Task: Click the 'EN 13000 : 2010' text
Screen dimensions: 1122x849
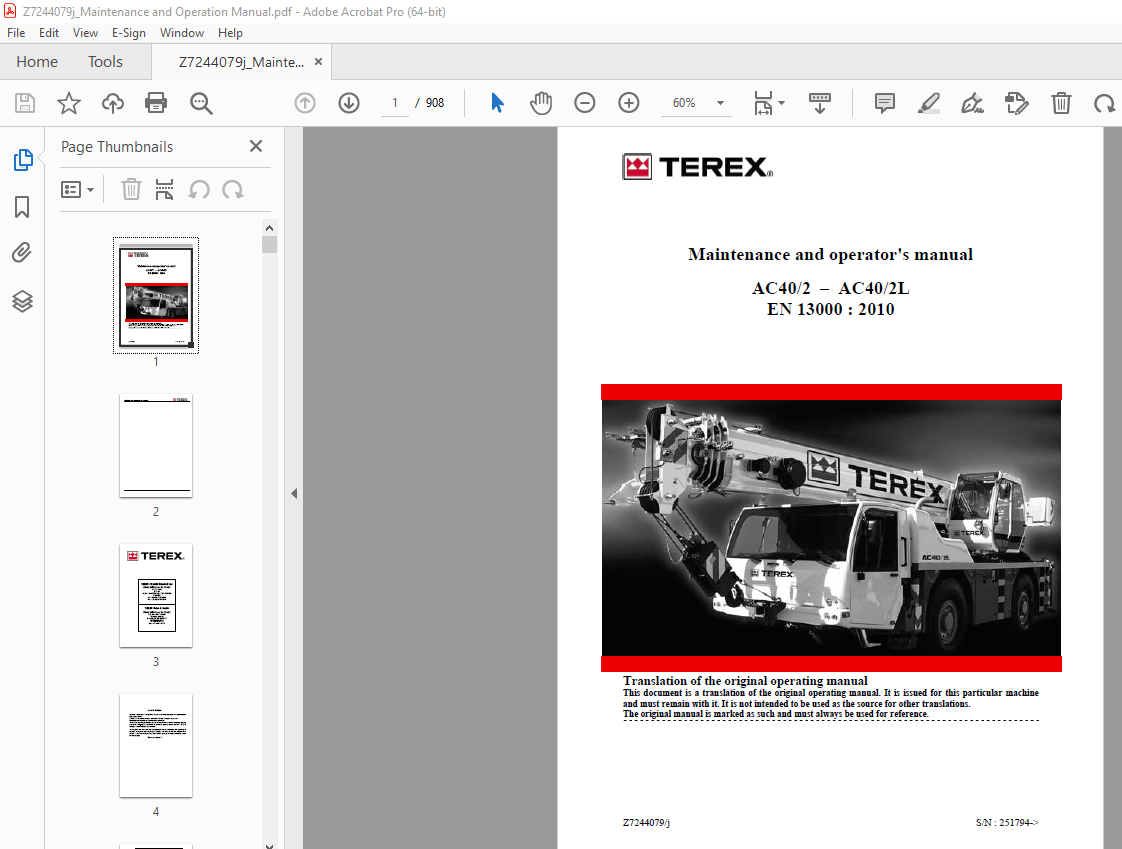Action: 830,309
